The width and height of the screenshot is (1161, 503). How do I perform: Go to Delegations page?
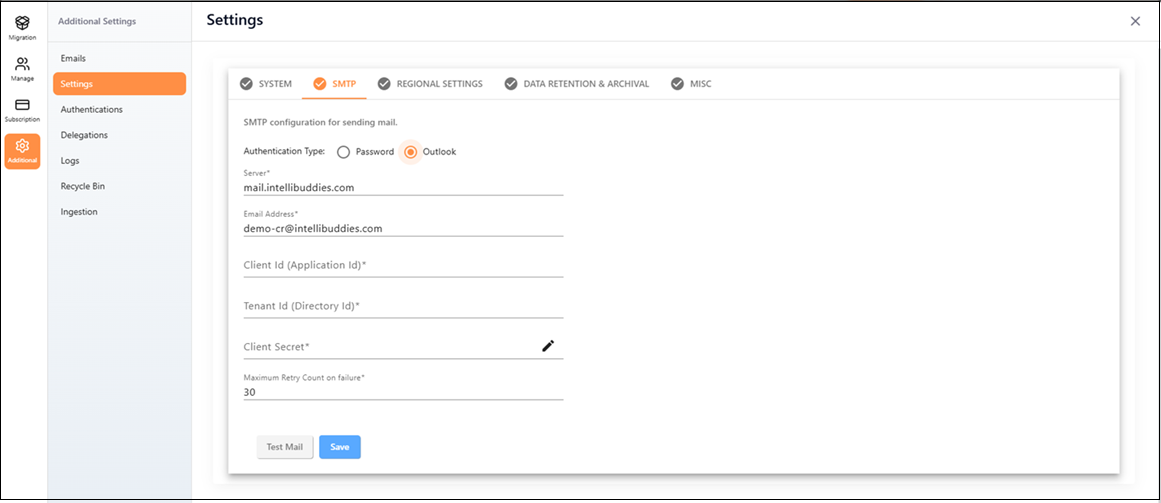(x=84, y=135)
